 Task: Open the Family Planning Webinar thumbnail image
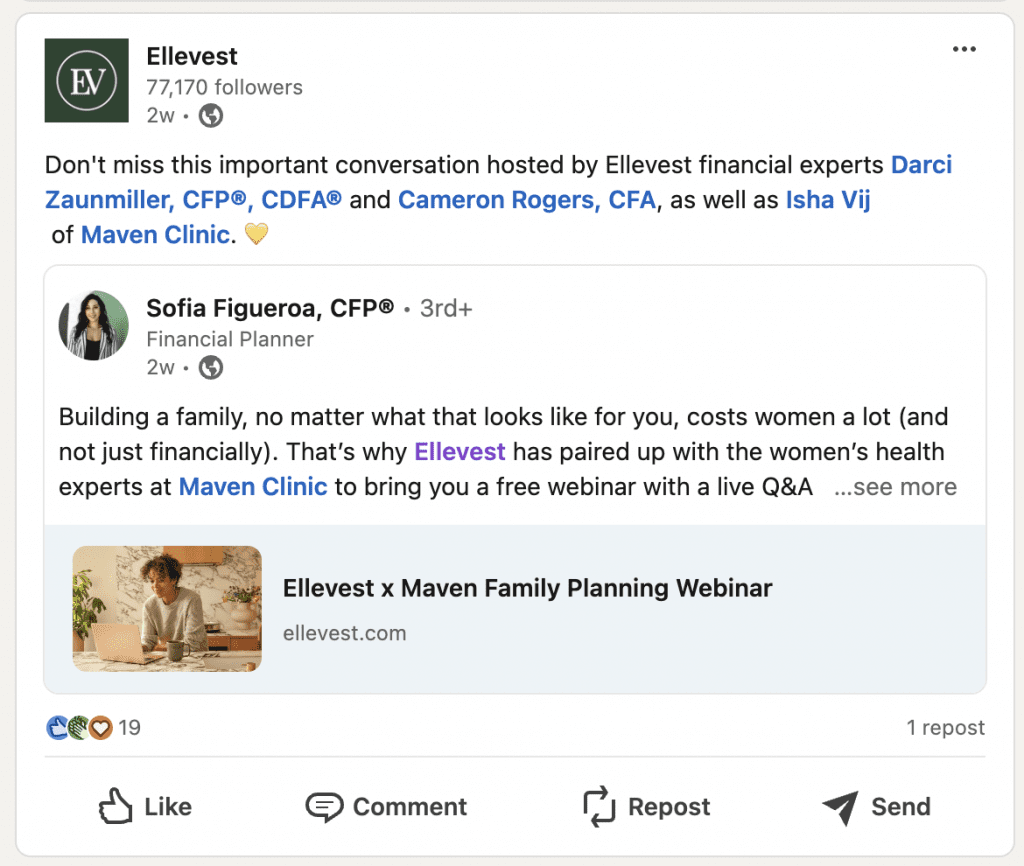coord(166,608)
